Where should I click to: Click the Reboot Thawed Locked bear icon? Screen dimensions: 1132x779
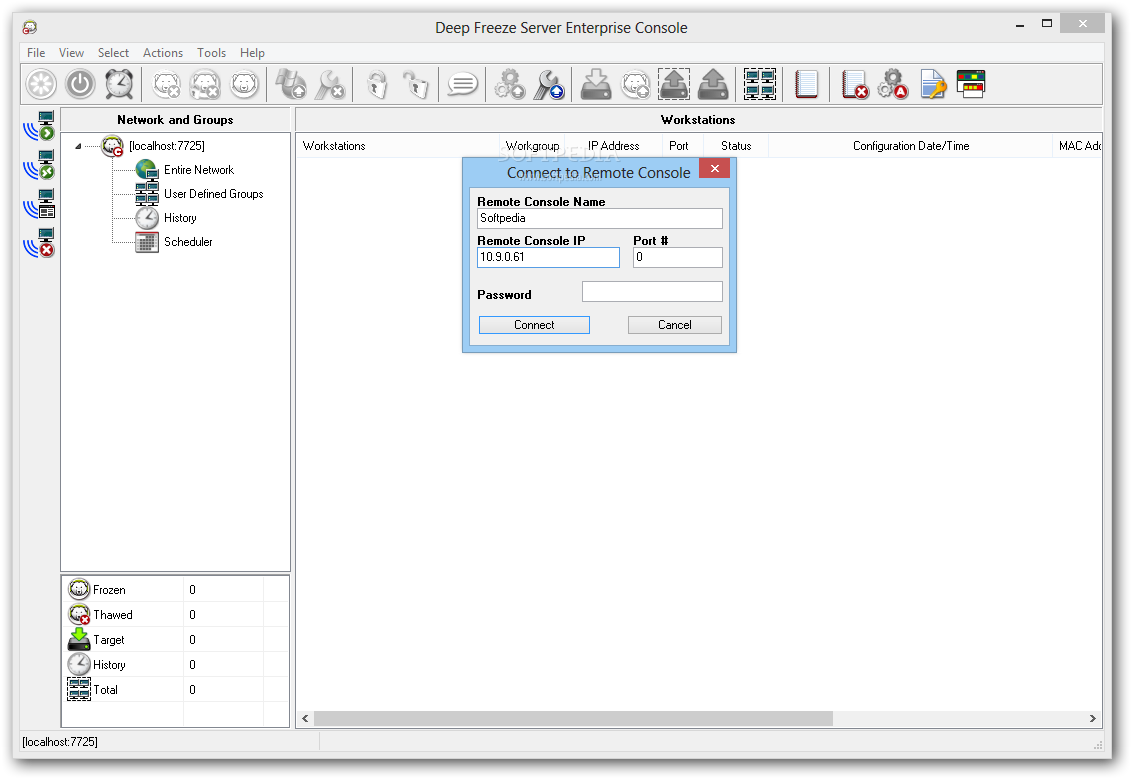205,84
